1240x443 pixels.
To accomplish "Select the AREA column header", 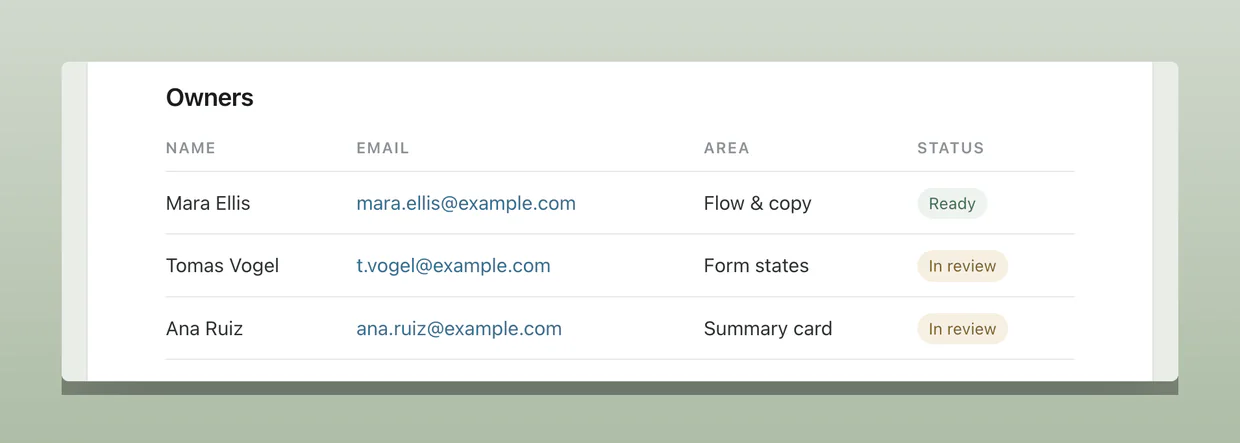I will tap(727, 148).
